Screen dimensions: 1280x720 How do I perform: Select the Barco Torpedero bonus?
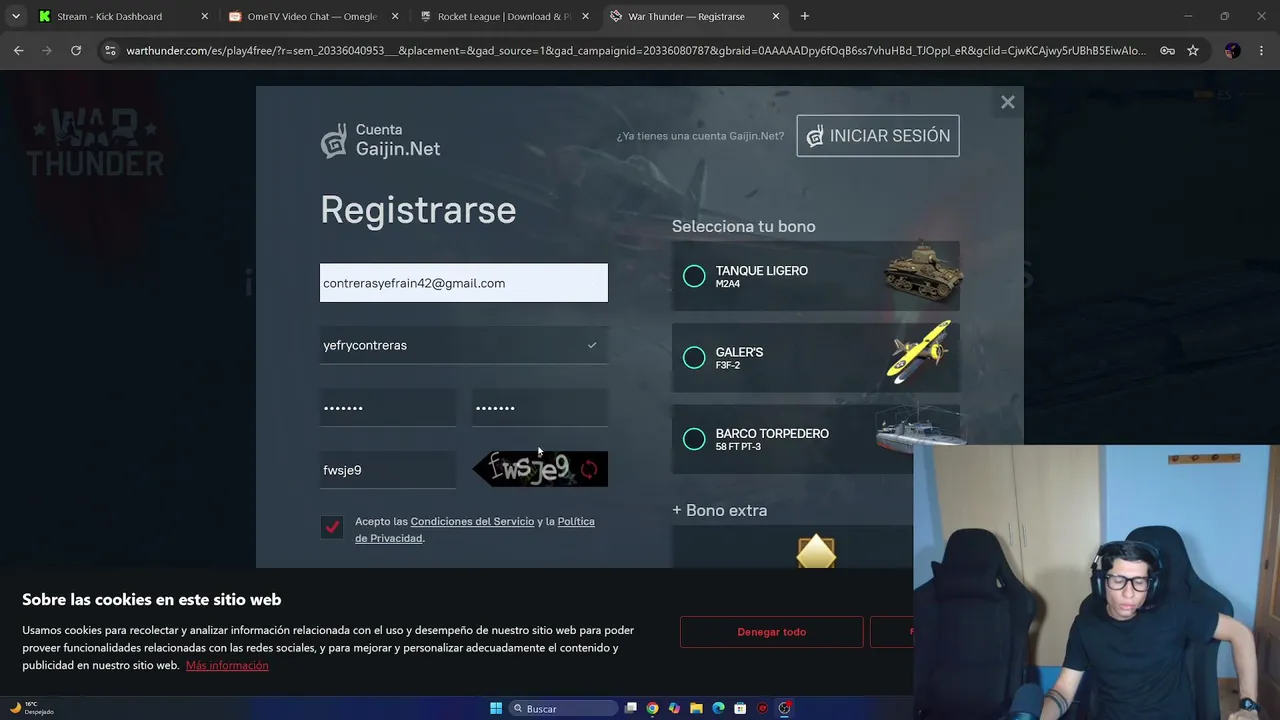point(816,439)
